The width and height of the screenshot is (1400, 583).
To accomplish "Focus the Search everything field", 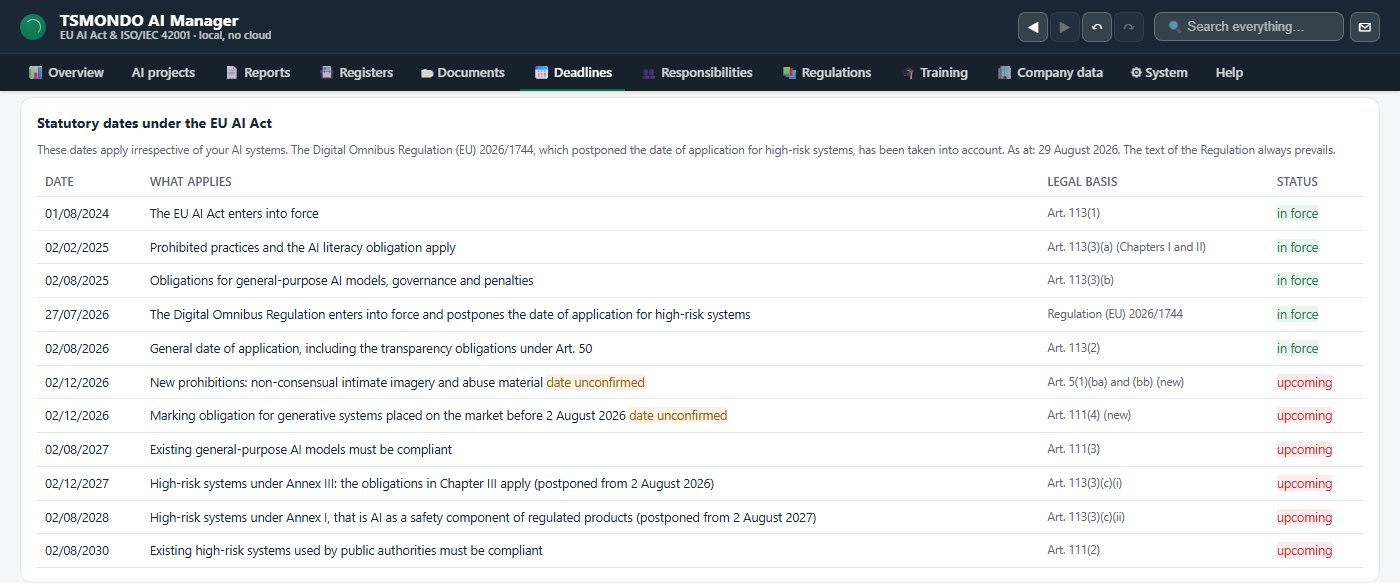I will (1248, 27).
